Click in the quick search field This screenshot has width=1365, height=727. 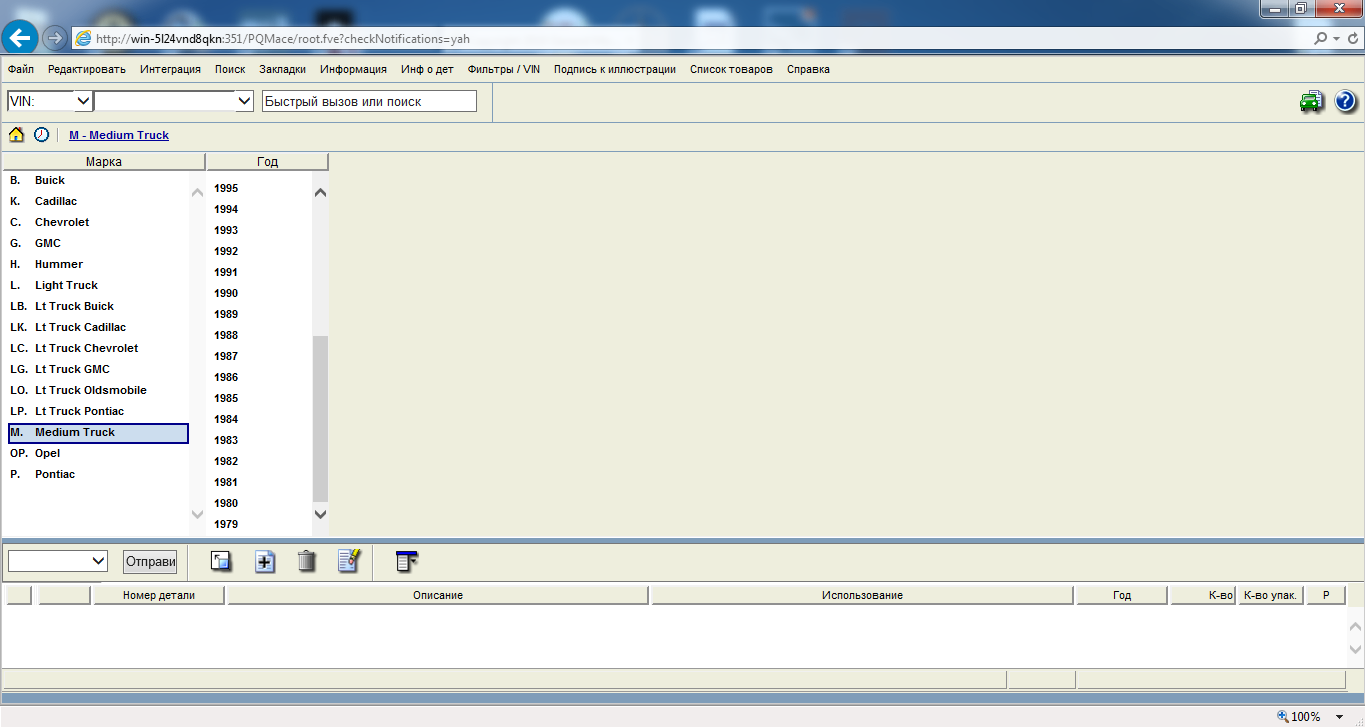click(x=369, y=101)
